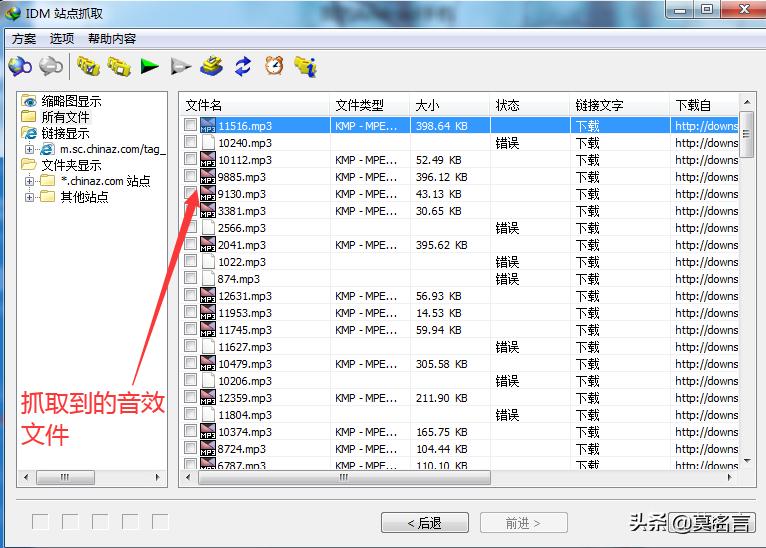Select the 11627.mp3 file name
Image resolution: width=766 pixels, height=548 pixels.
(245, 347)
